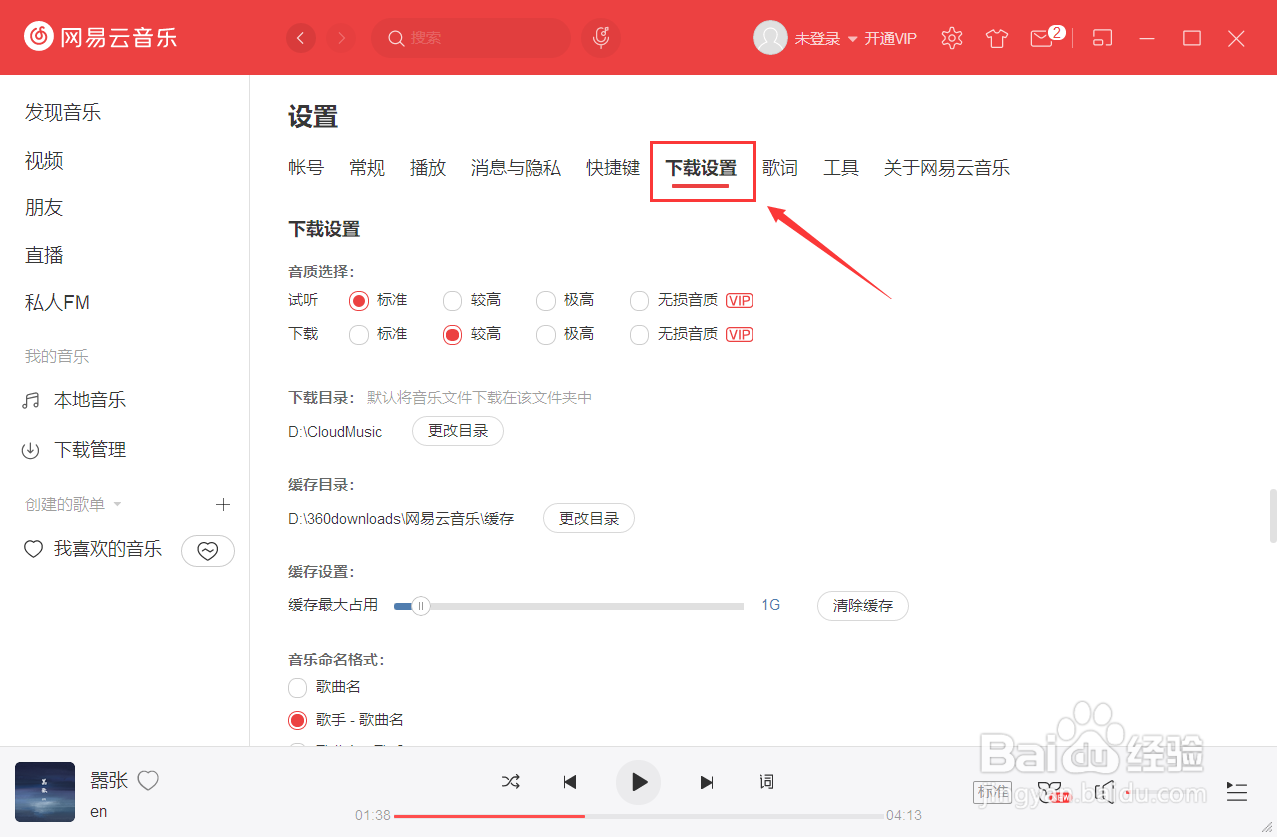Adjust the 缓存最大占用 slider
Viewport: 1277px width, 837px height.
point(421,605)
